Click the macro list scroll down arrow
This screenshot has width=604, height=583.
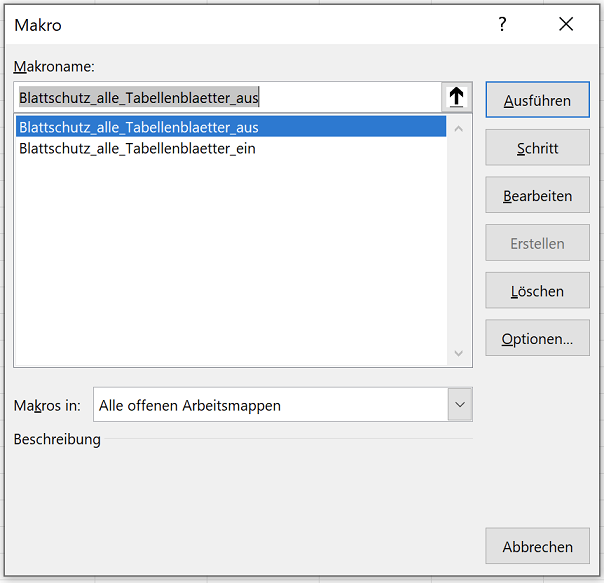(x=458, y=353)
